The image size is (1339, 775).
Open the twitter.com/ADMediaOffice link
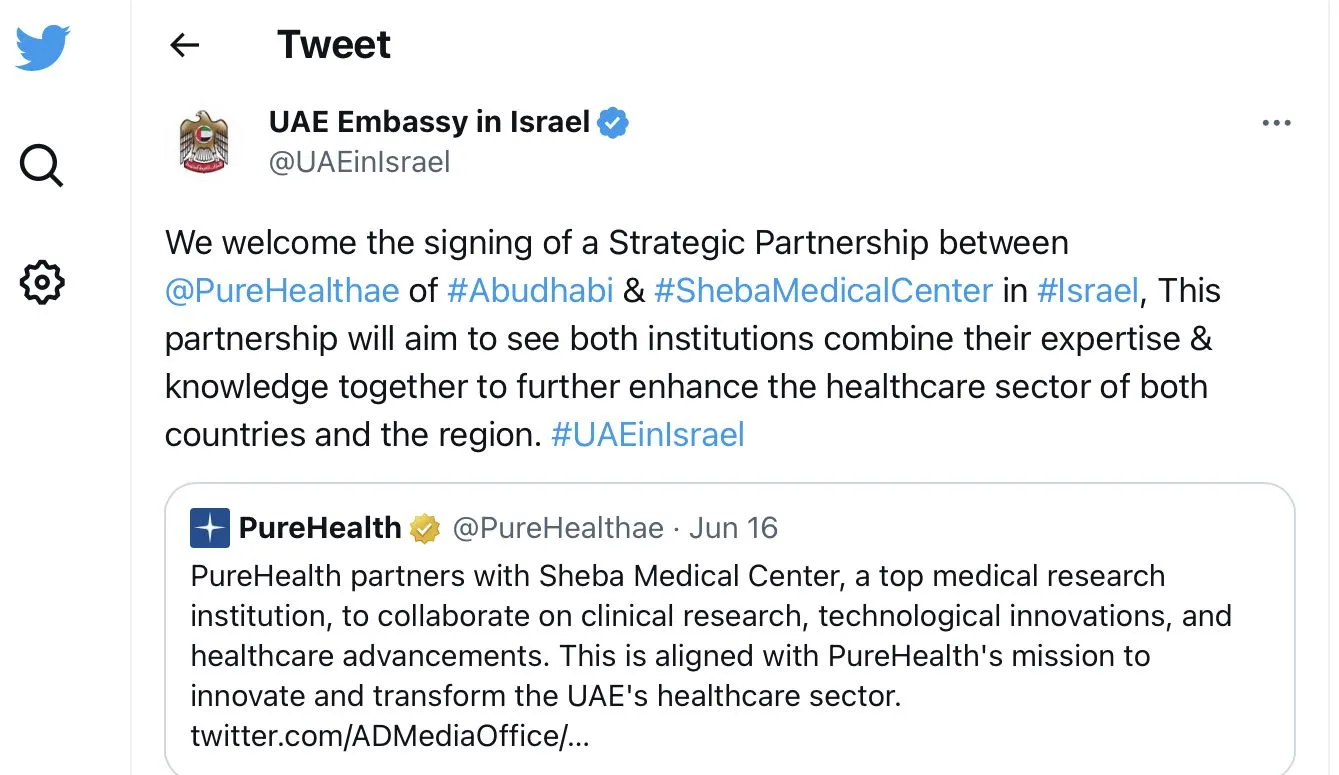point(390,736)
